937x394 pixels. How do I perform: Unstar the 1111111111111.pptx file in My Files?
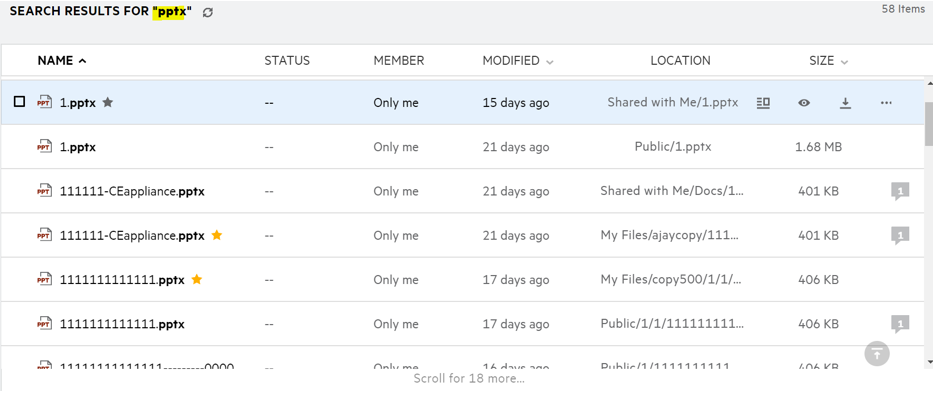197,279
